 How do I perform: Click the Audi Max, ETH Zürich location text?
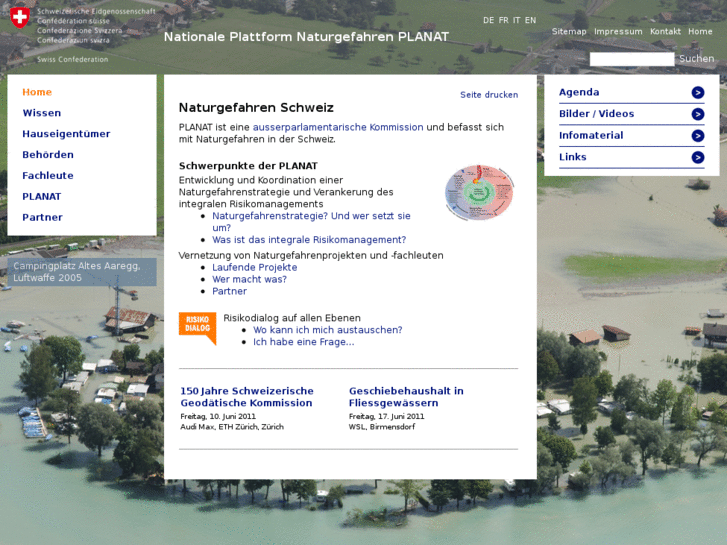tap(232, 427)
